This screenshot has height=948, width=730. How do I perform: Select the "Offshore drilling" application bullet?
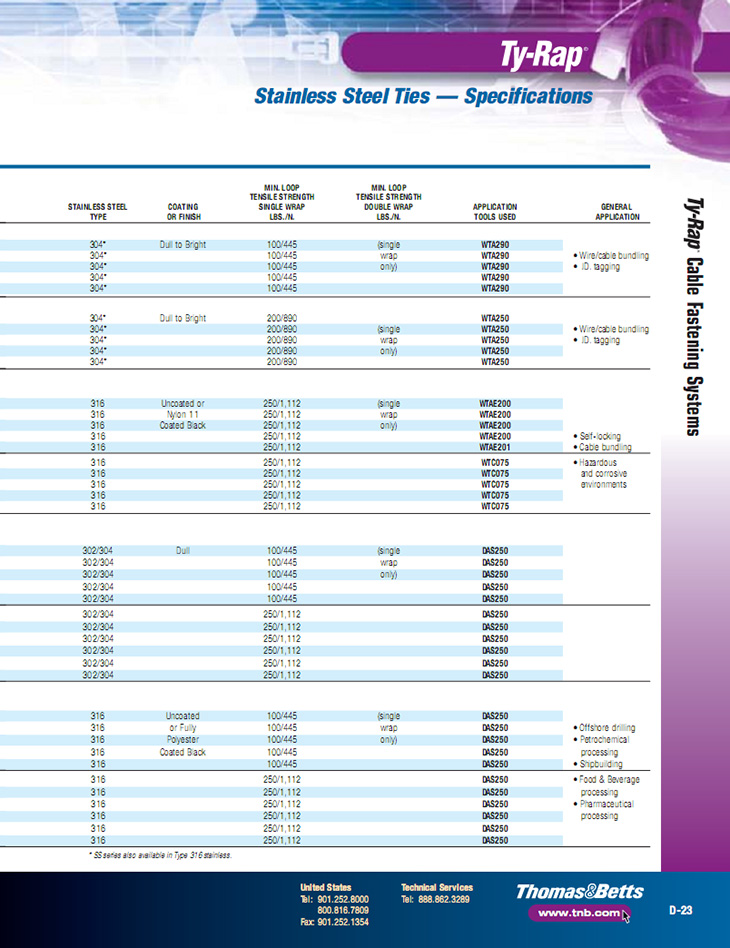pyautogui.click(x=604, y=728)
